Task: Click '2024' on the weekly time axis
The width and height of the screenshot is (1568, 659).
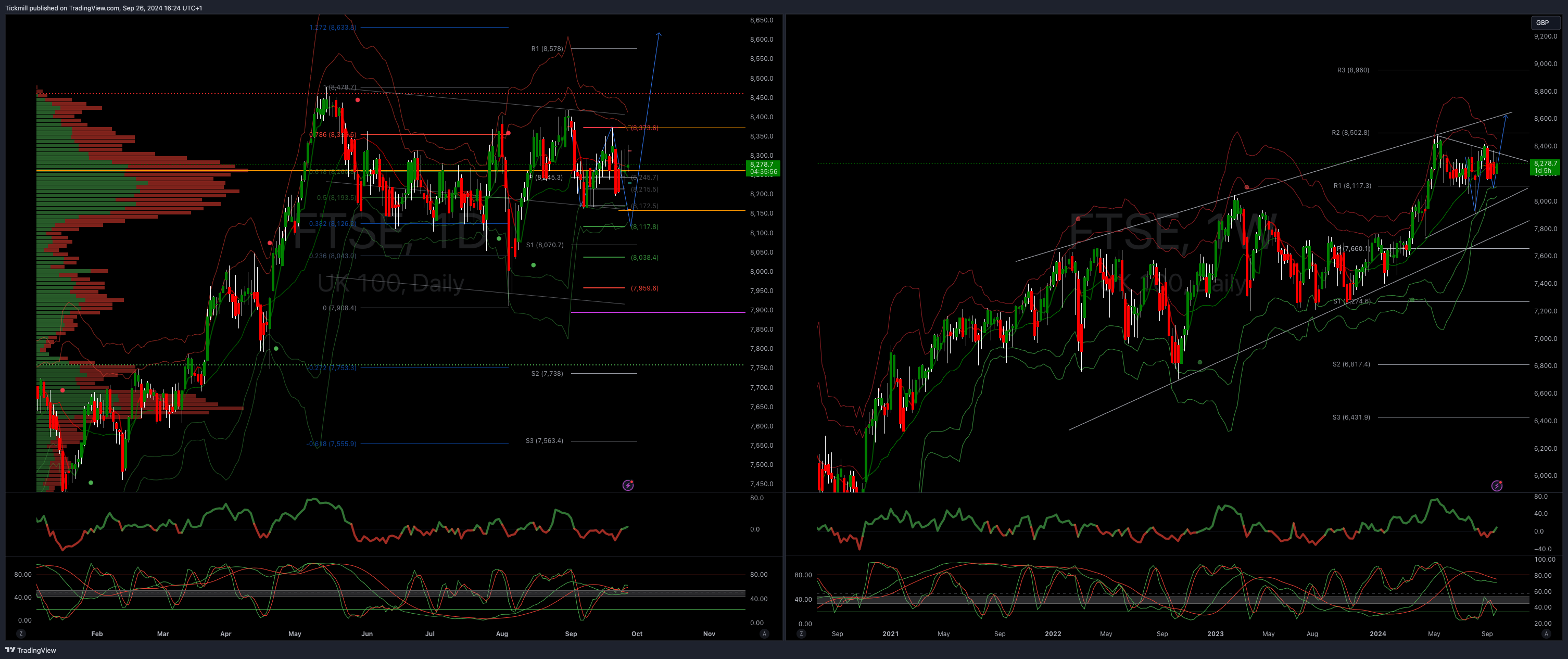Action: coord(1378,633)
